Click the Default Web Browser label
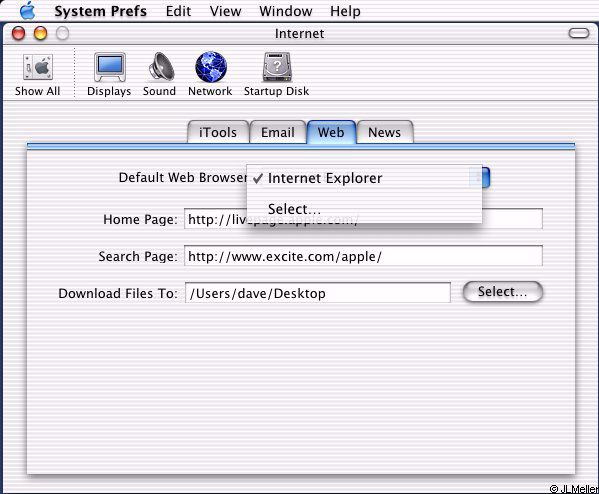The height and width of the screenshot is (494, 599). [x=183, y=178]
